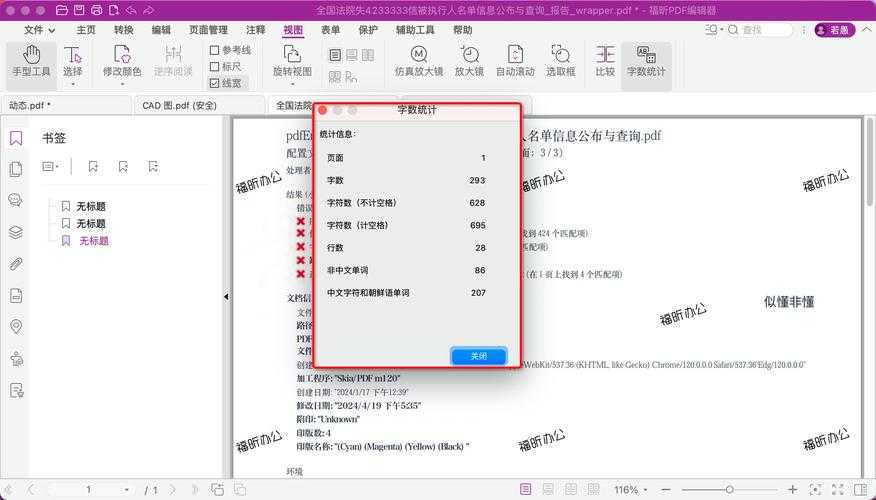
Task: Open the 仿真放大镜 loupe tool
Action: click(x=419, y=61)
